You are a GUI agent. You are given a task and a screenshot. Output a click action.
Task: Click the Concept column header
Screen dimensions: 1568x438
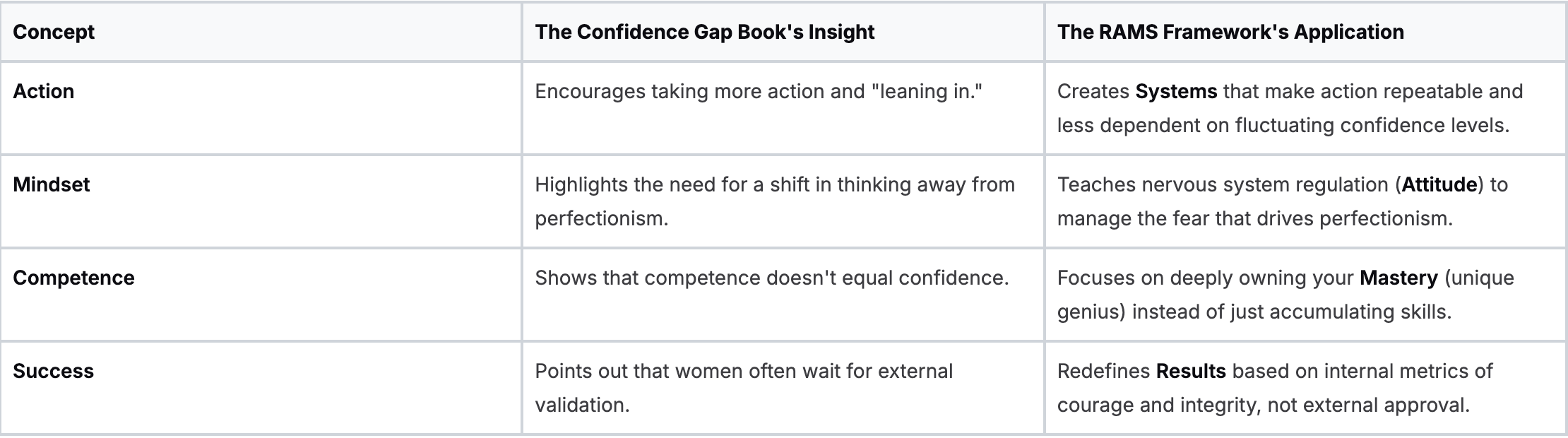point(54,32)
